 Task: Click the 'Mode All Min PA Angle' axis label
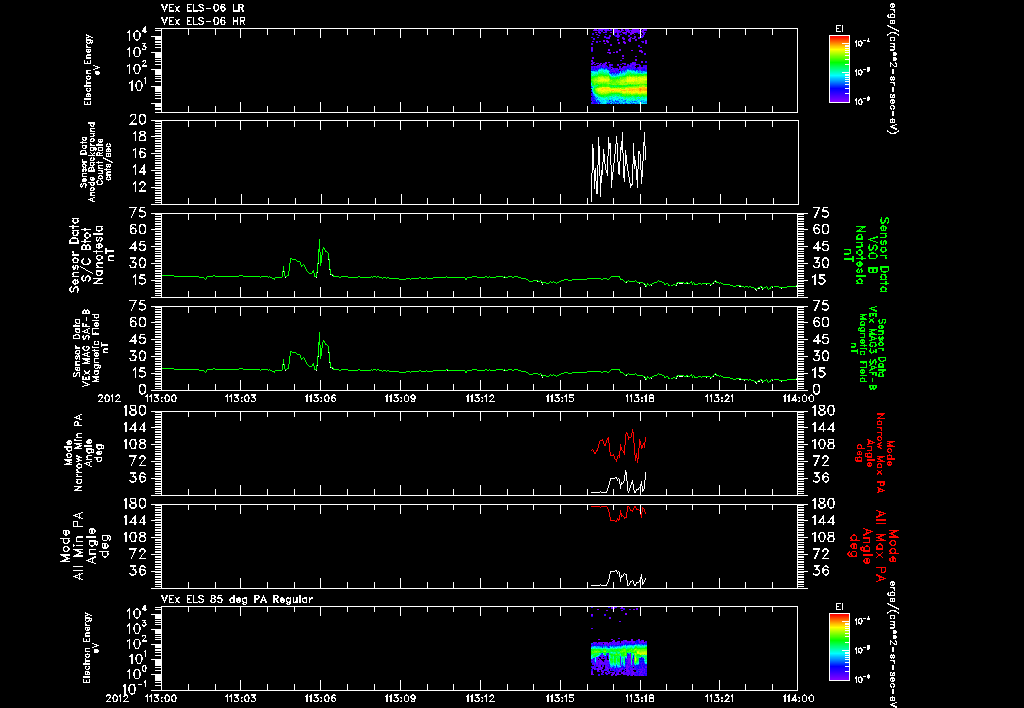pyautogui.click(x=84, y=545)
